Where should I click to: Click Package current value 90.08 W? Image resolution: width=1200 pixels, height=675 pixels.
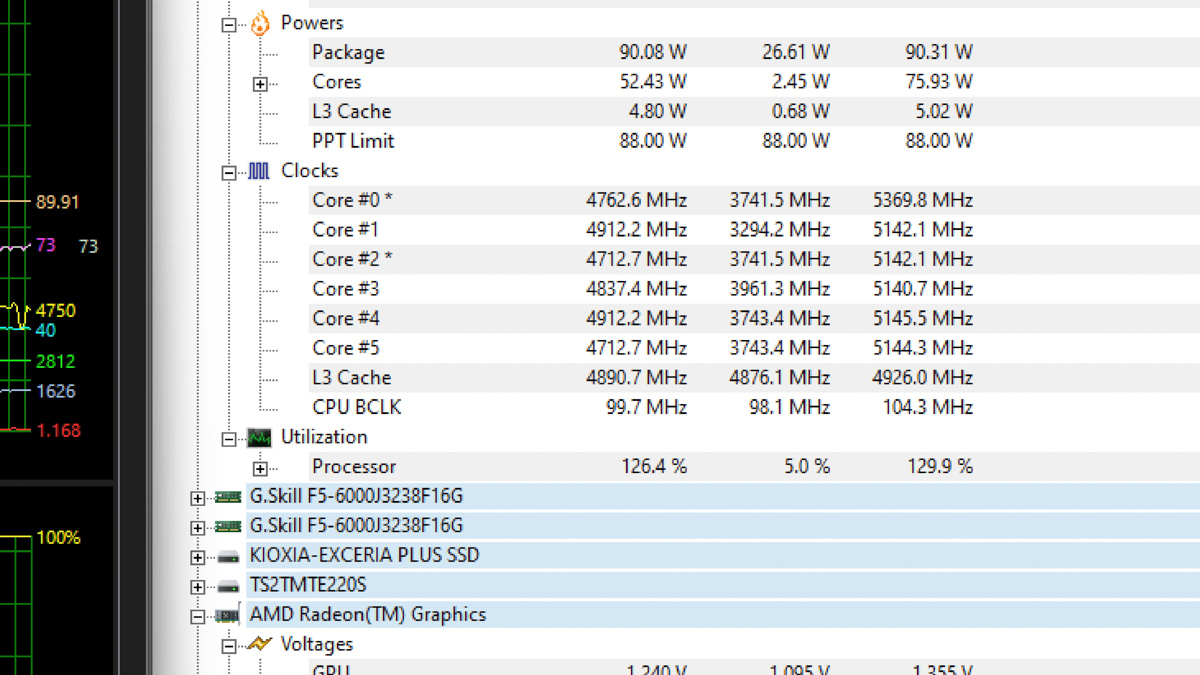point(653,52)
